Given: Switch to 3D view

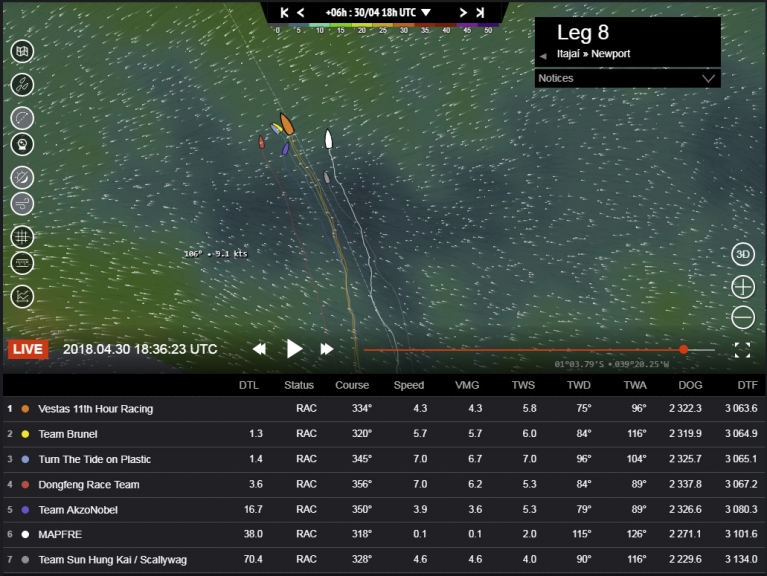Looking at the screenshot, I should tap(743, 254).
